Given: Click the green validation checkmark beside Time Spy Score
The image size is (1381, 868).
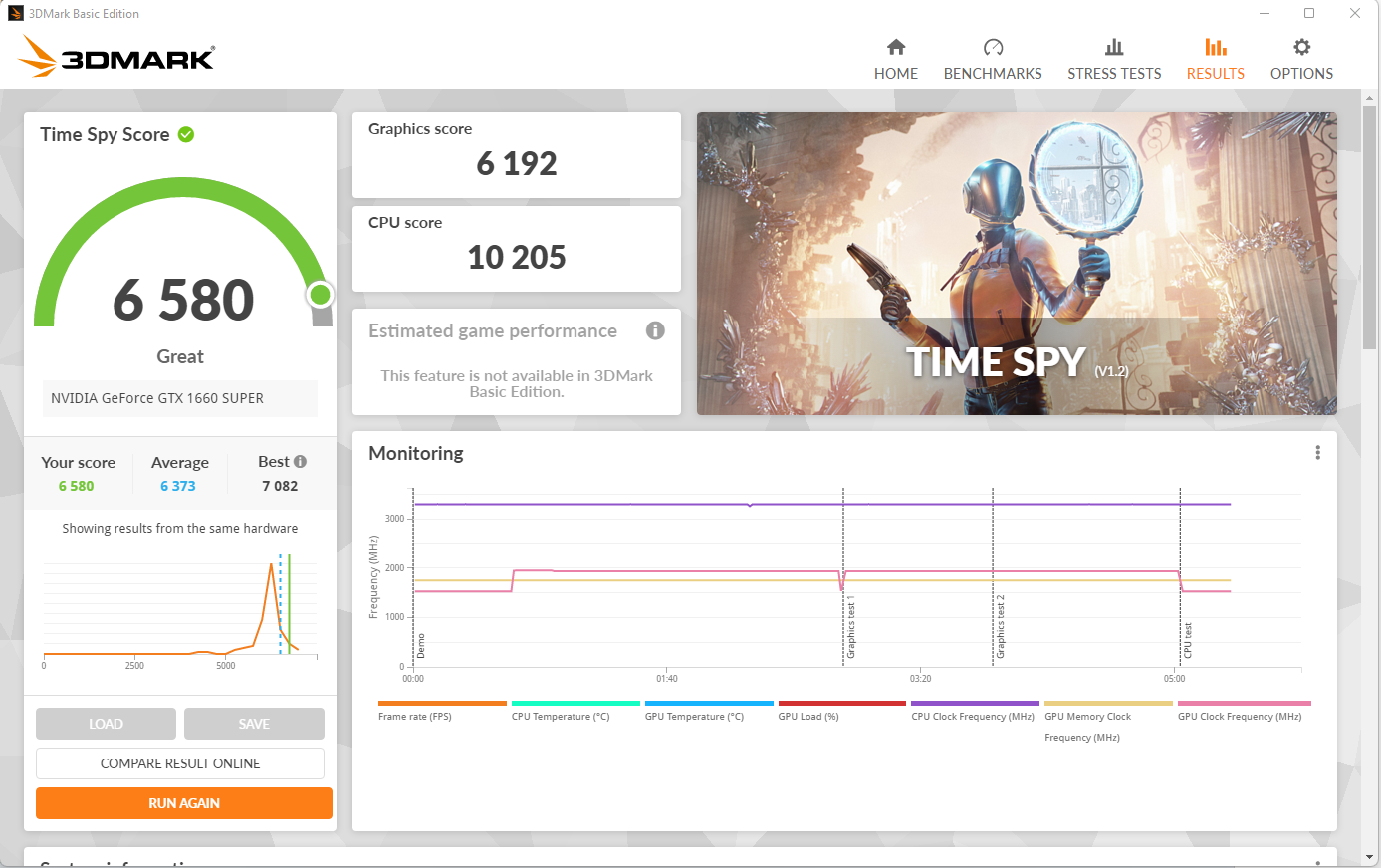Looking at the screenshot, I should [186, 134].
